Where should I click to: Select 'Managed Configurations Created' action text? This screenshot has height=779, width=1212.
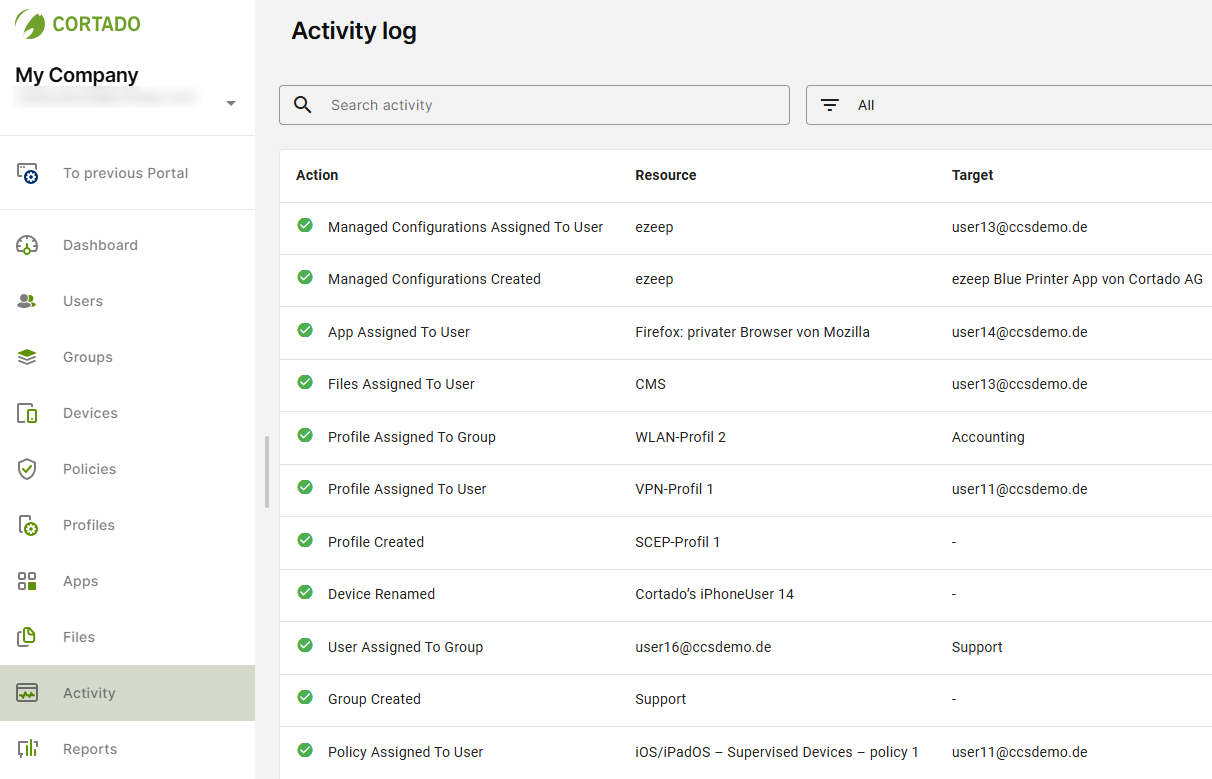point(434,279)
